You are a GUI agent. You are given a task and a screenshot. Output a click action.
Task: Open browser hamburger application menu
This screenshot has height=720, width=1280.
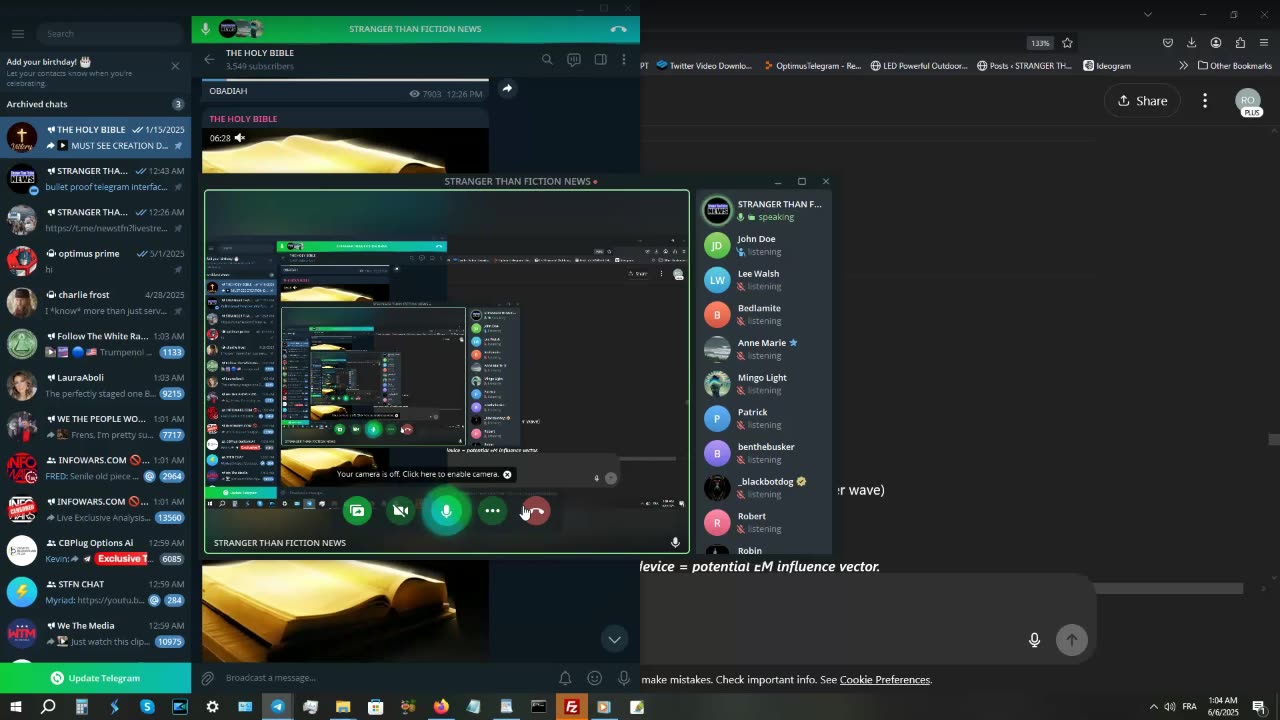(1264, 43)
